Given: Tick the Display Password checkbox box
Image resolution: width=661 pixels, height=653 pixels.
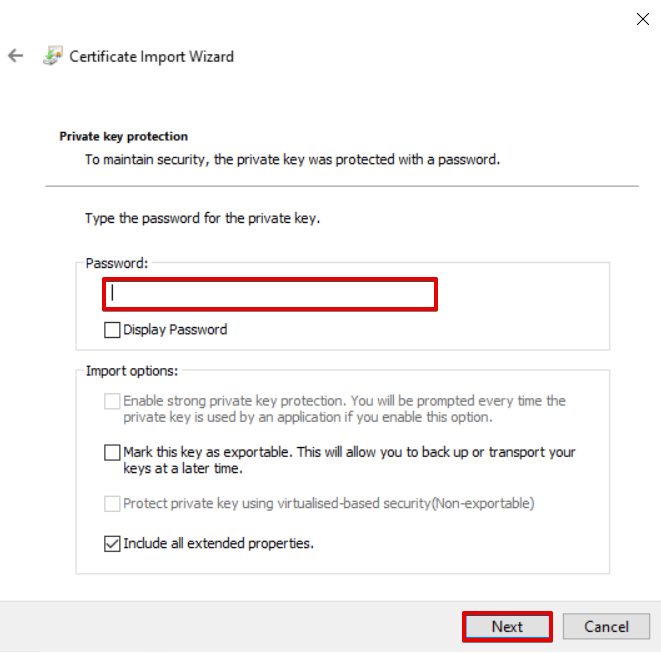Looking at the screenshot, I should 112,329.
